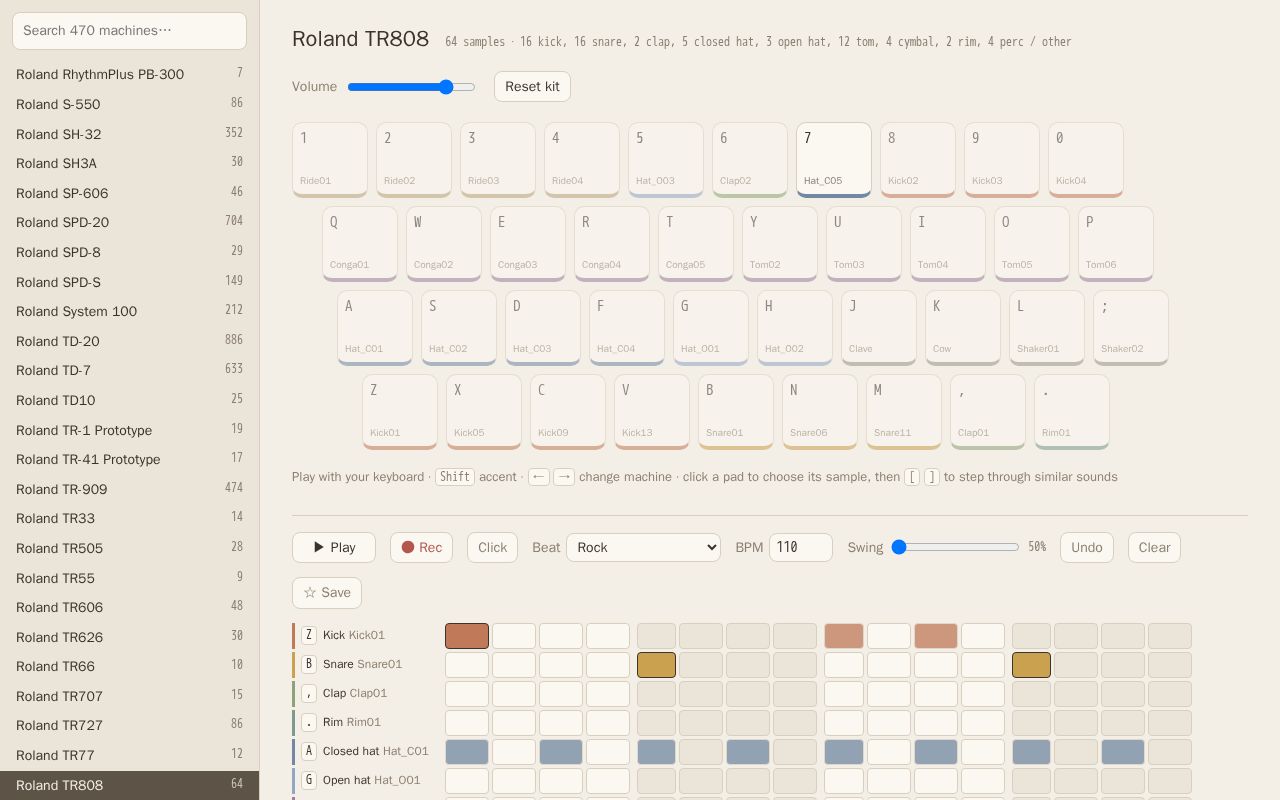The width and height of the screenshot is (1280, 800).
Task: Trigger the Hat_C05 pad on key 7
Action: pos(834,160)
